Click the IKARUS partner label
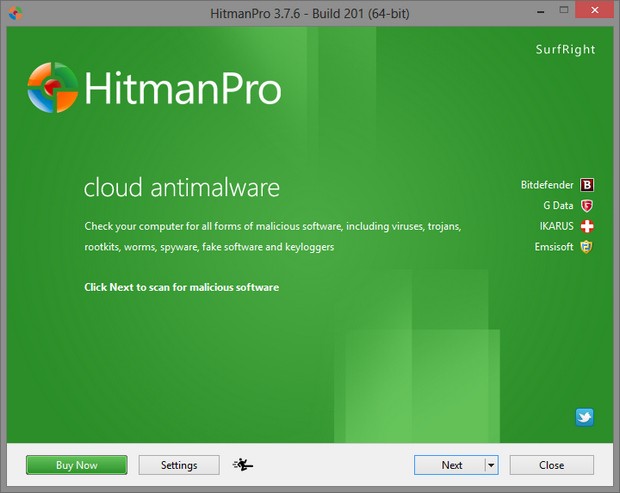 tap(556, 226)
